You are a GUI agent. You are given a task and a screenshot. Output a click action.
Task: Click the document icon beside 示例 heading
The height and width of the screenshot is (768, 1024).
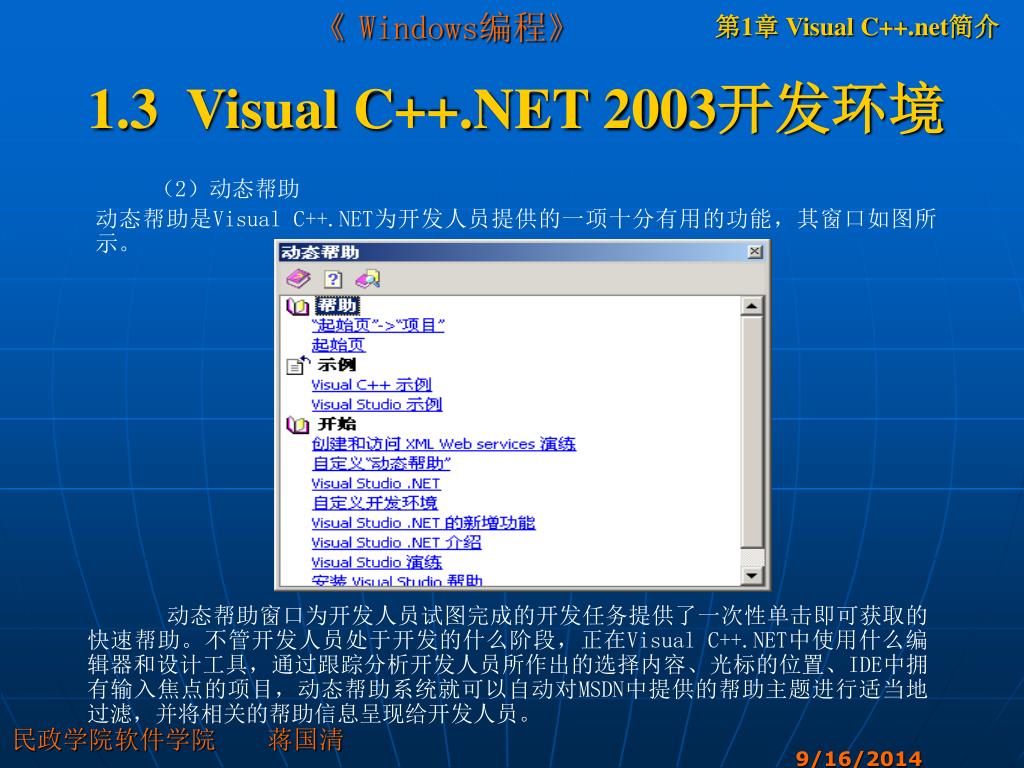click(298, 365)
